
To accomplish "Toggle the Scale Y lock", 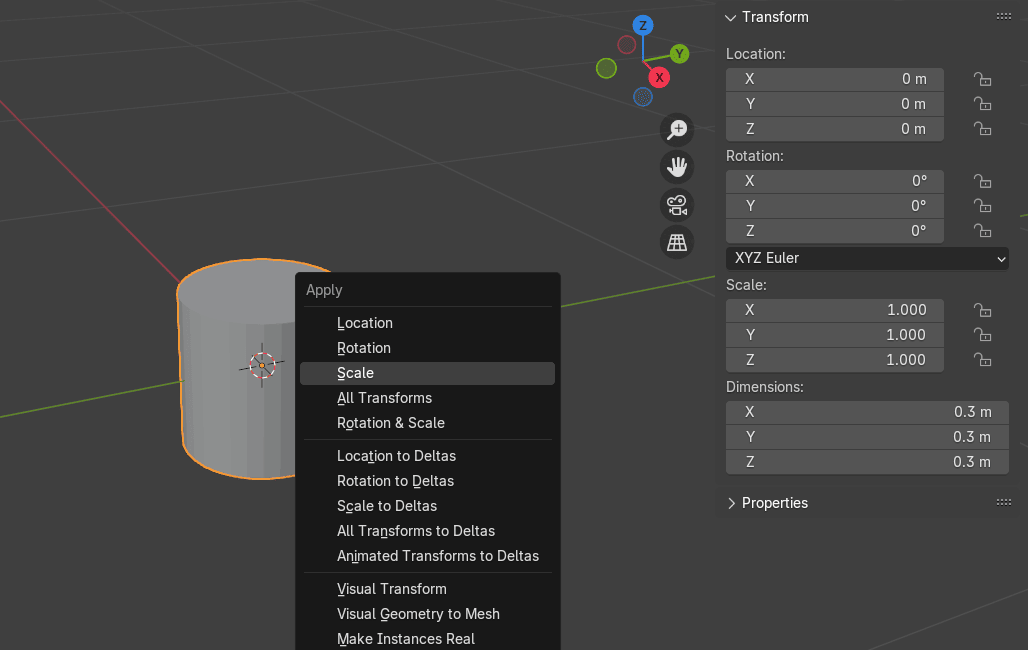I will tap(982, 335).
